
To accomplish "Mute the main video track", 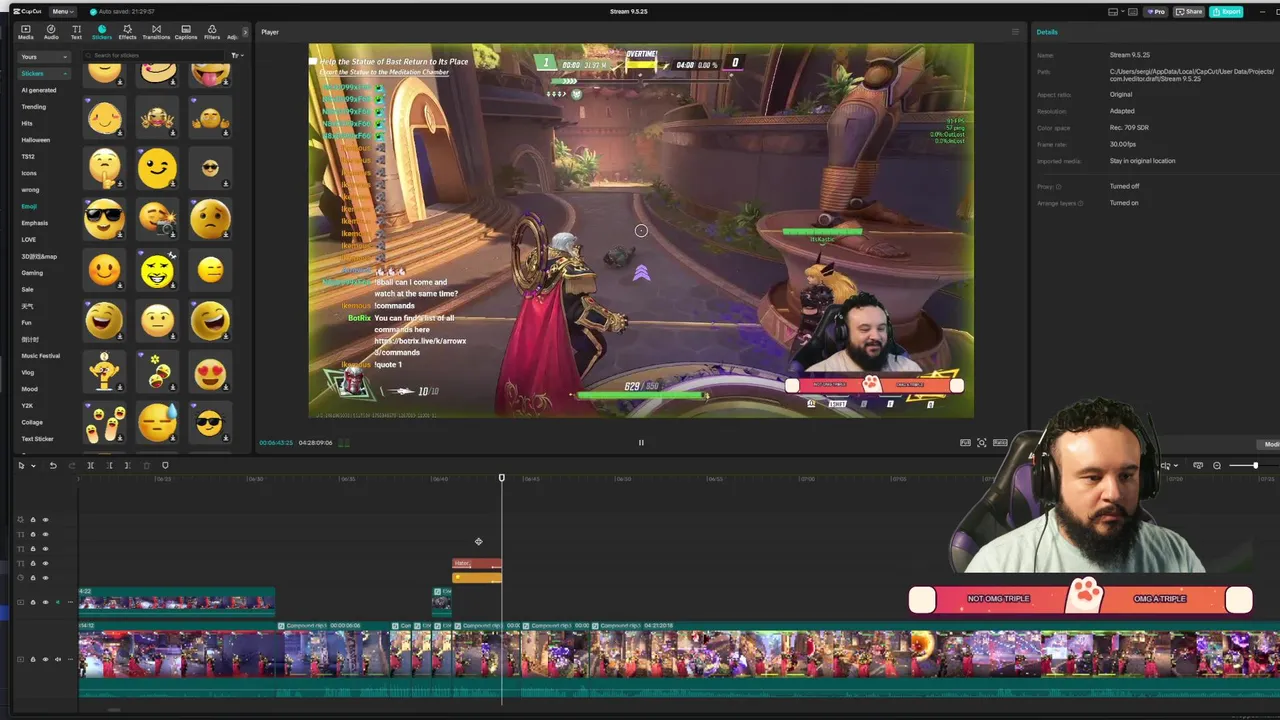I will click(58, 659).
